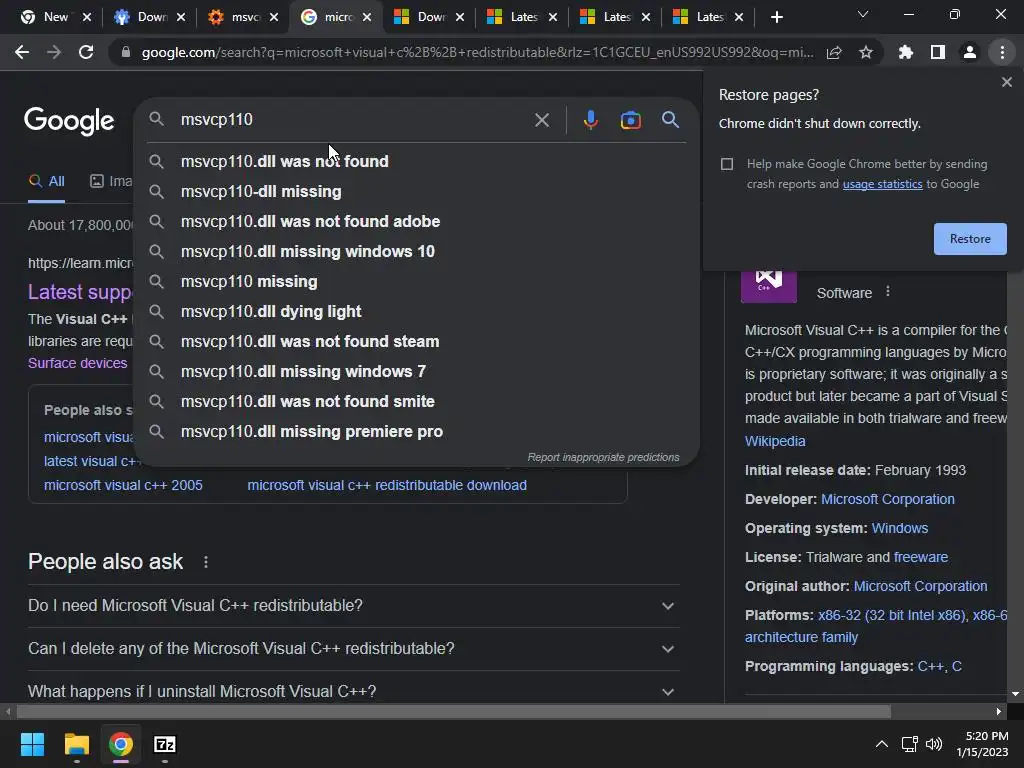The width and height of the screenshot is (1024, 768).
Task: Click in the Google search input field
Action: pos(353,120)
